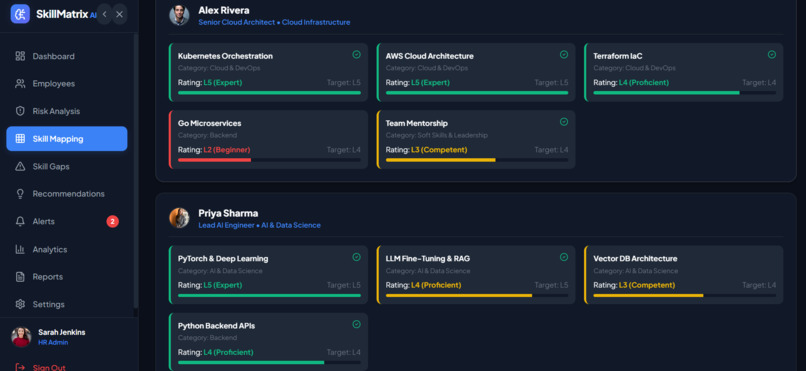The image size is (806, 371).
Task: Click the Alex Rivera name heading
Action: point(224,10)
